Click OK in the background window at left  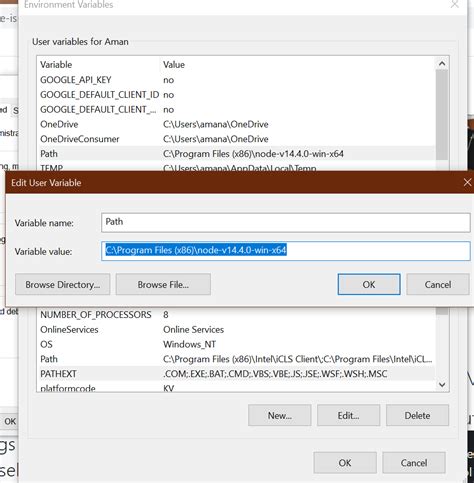pos(9,421)
